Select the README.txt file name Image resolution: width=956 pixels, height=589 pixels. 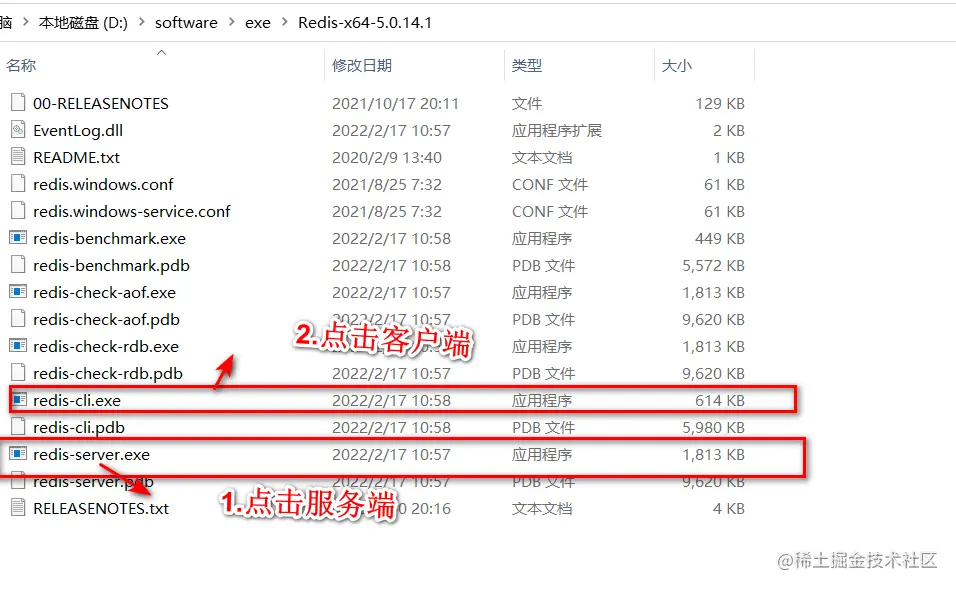point(76,157)
